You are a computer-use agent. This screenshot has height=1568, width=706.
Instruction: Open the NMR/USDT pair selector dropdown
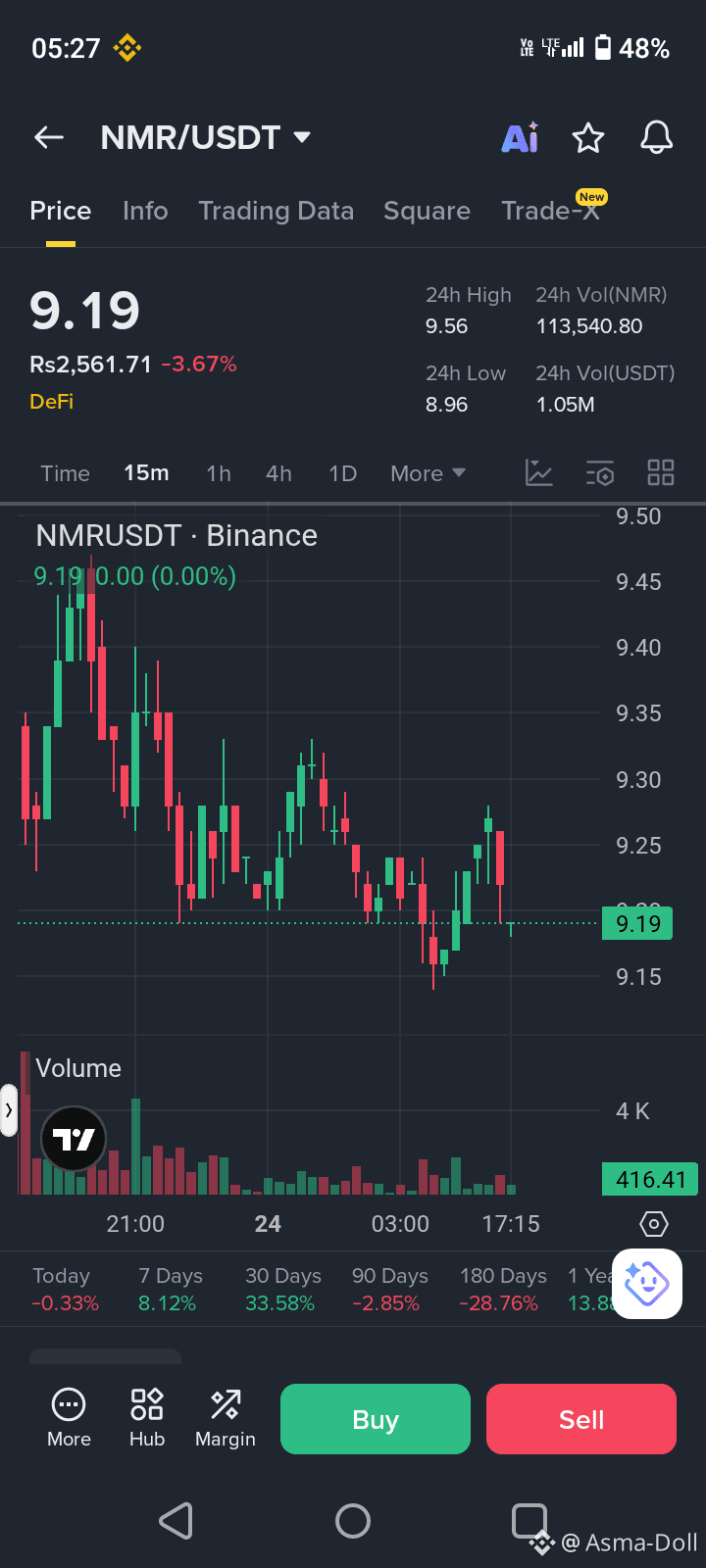point(206,137)
